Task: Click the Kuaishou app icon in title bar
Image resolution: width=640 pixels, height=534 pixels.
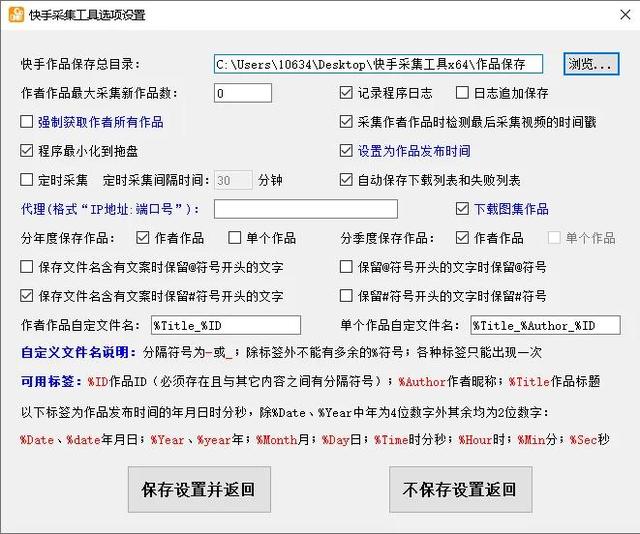Action: pos(16,15)
